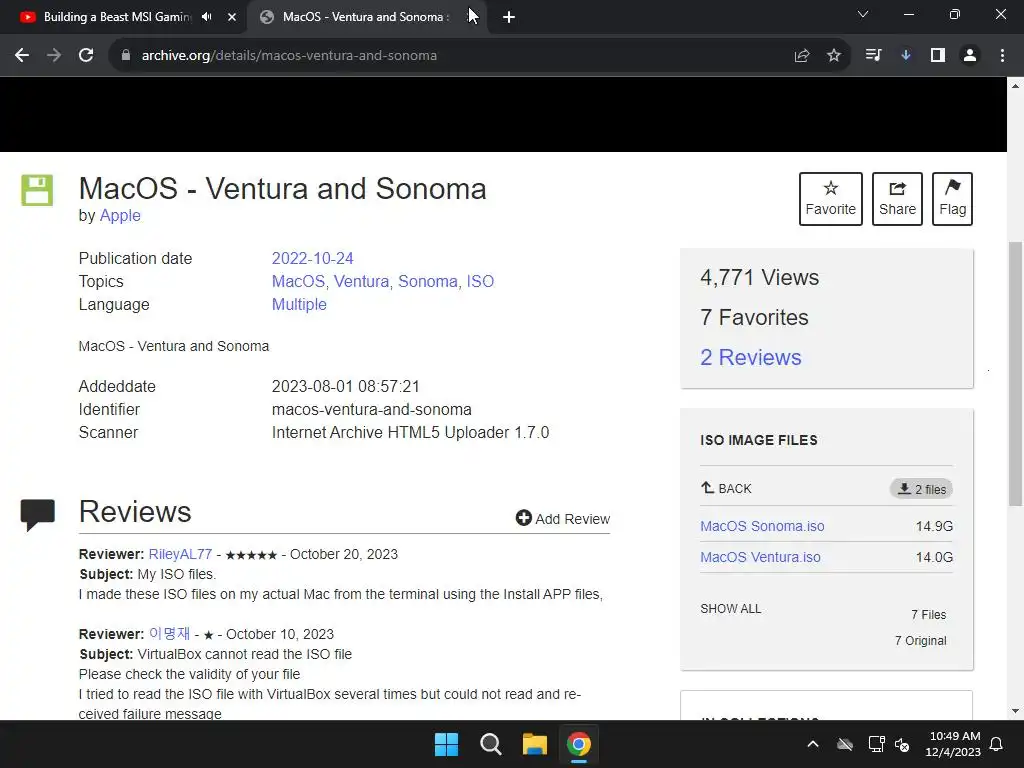Open the media control icon in toolbar
The image size is (1024, 768).
(x=873, y=56)
